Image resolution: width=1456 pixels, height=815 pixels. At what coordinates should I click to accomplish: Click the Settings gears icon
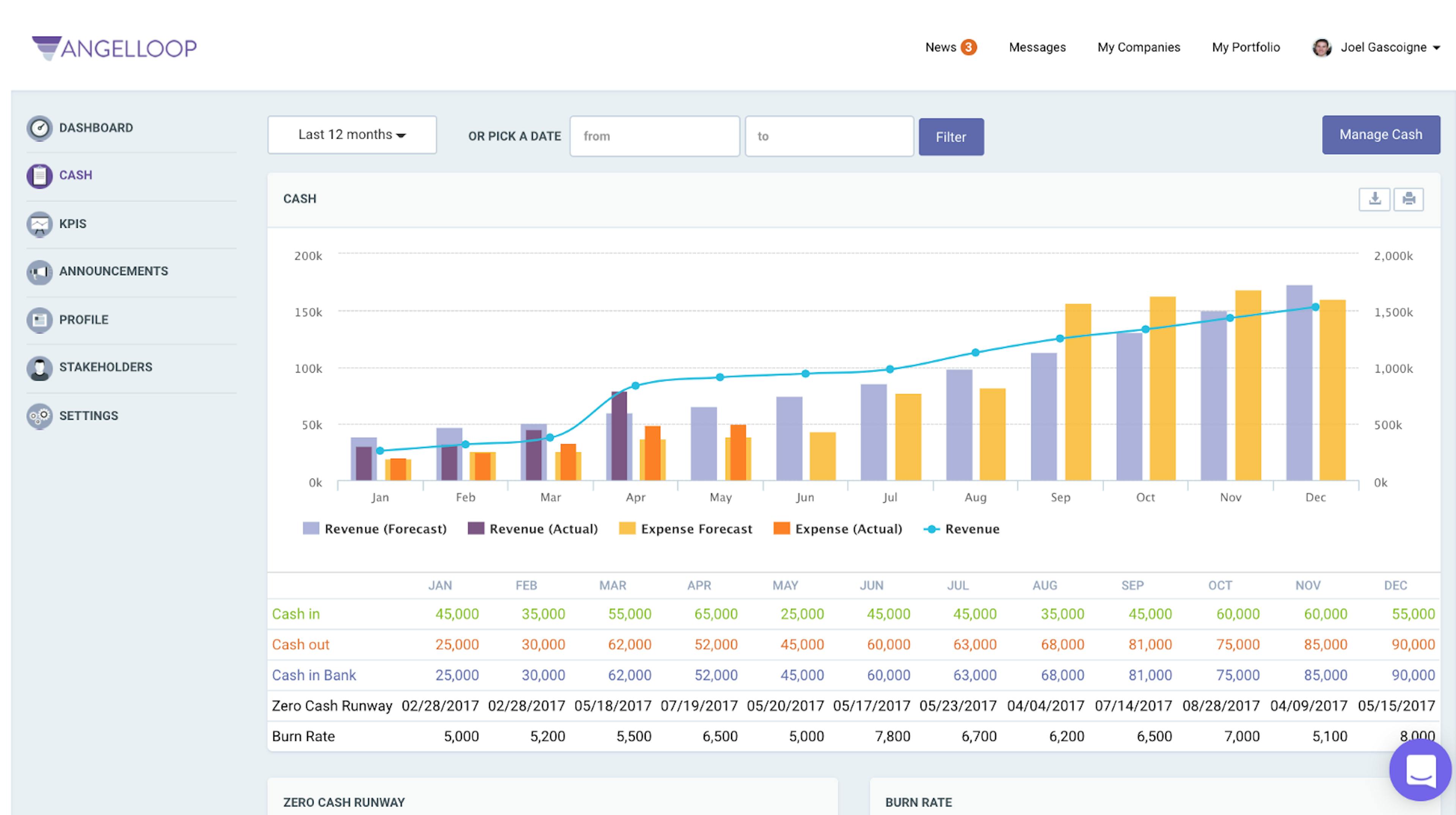click(x=39, y=416)
